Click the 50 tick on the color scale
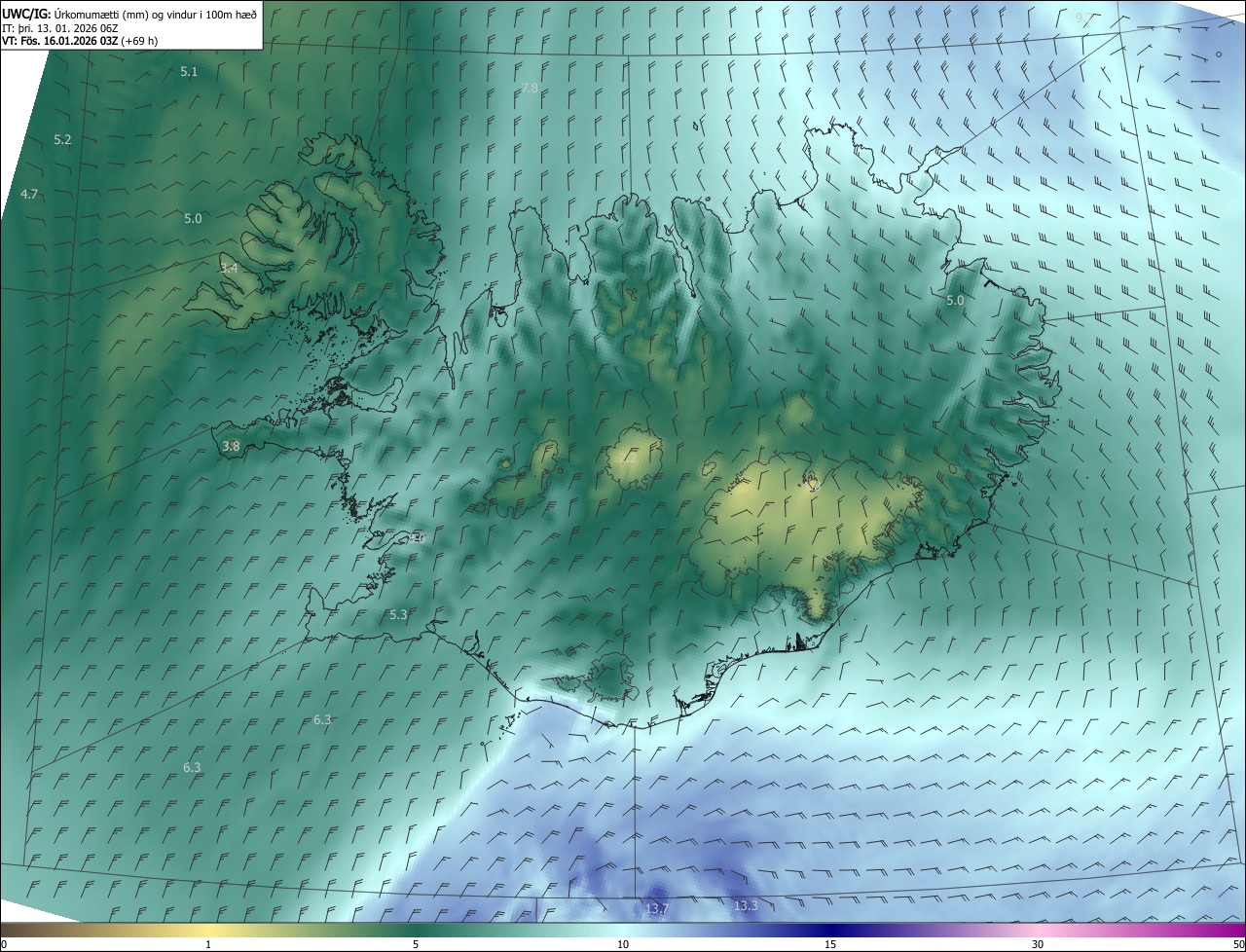The image size is (1246, 952). tap(1238, 944)
